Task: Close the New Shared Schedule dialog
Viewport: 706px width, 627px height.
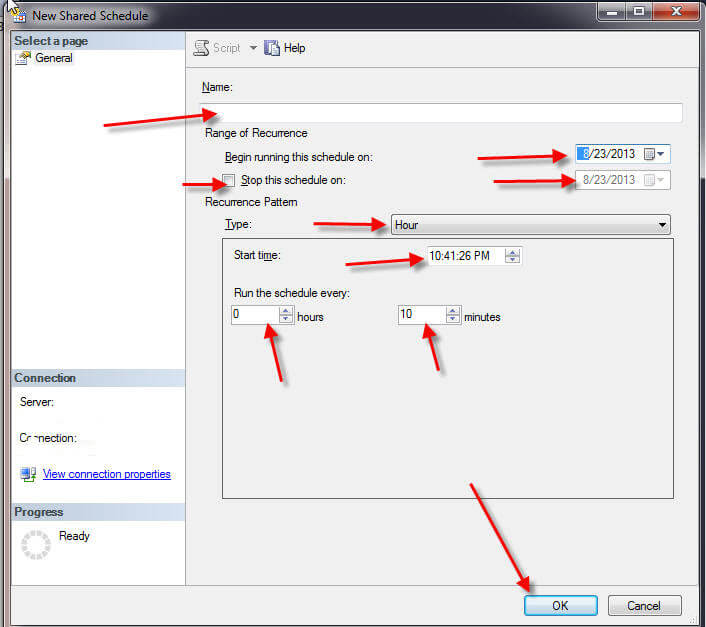Action: click(x=676, y=11)
